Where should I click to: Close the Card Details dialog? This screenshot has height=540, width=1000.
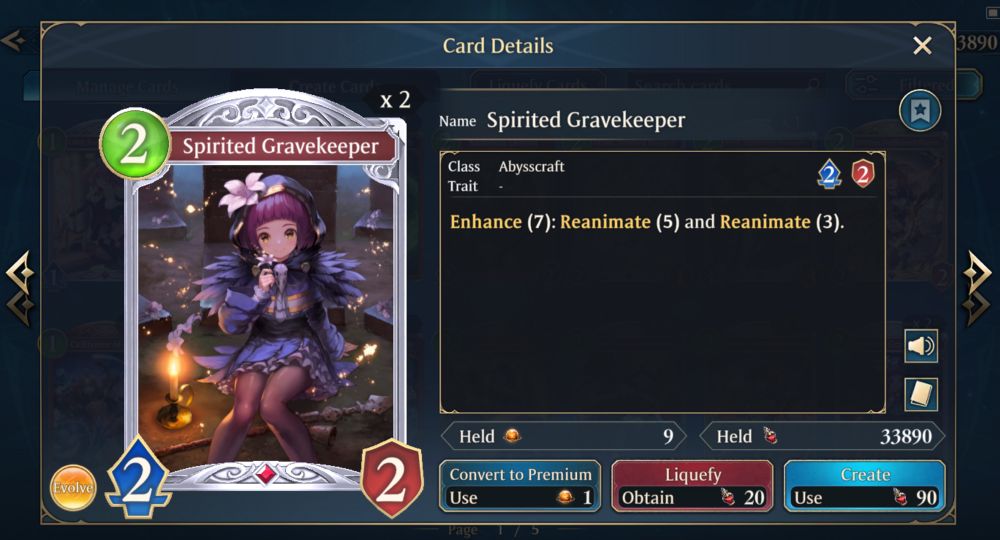click(x=922, y=45)
